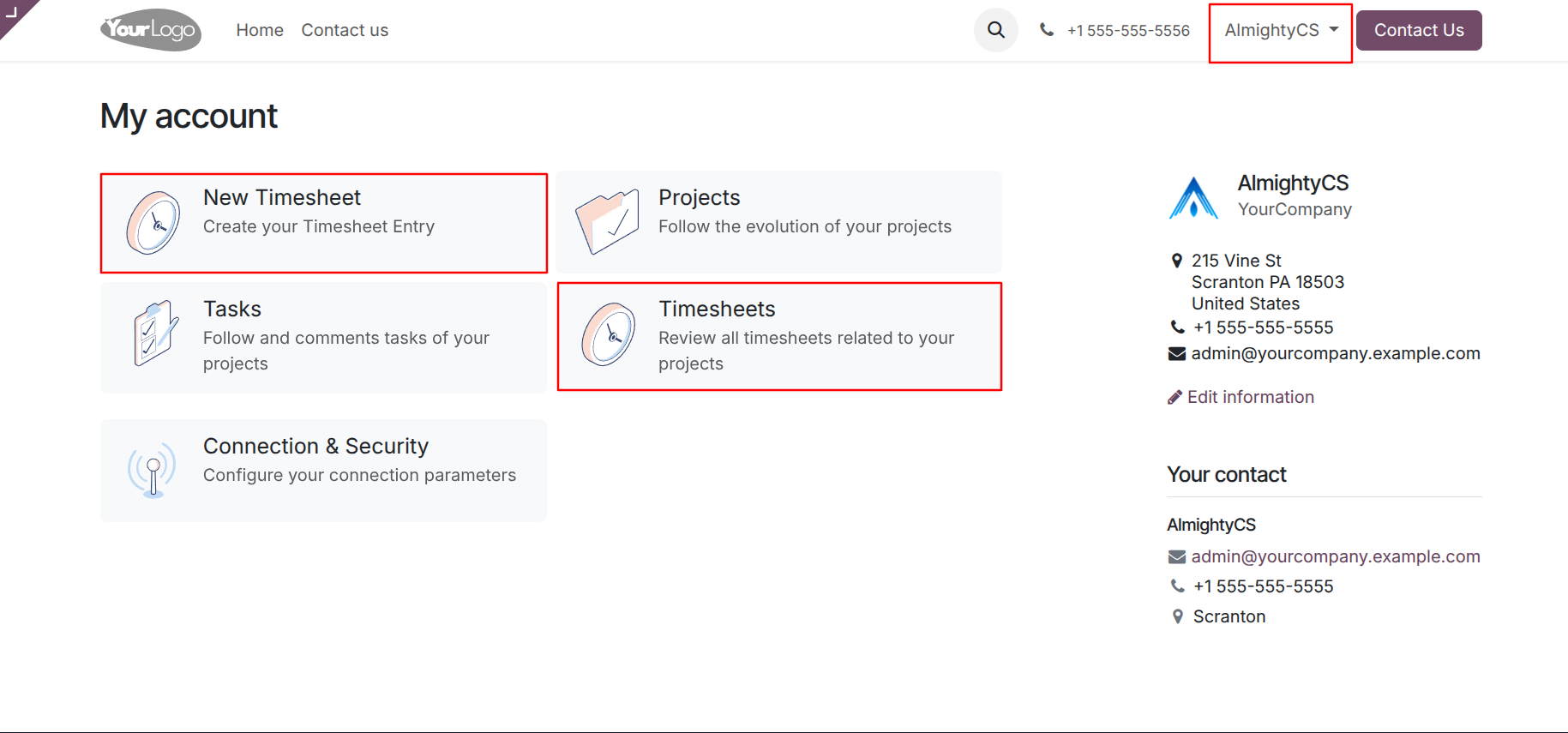Go to the Contact us menu item
Viewport: 1568px width, 733px height.
click(345, 30)
